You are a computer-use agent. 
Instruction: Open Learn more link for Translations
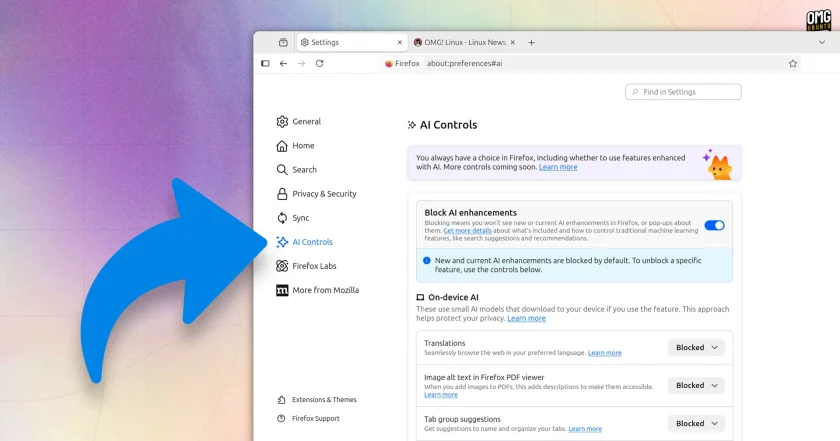point(605,353)
